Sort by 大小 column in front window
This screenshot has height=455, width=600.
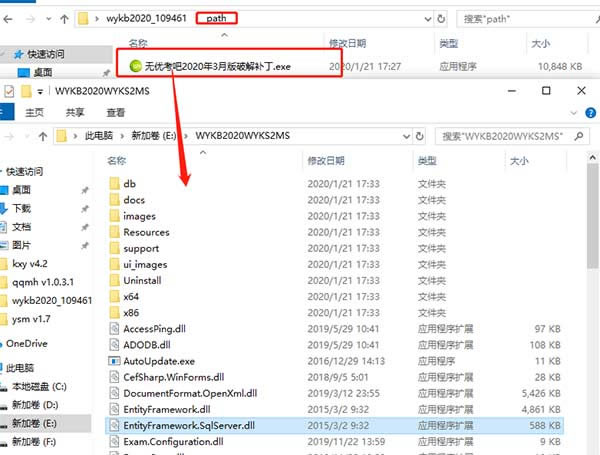(519, 161)
